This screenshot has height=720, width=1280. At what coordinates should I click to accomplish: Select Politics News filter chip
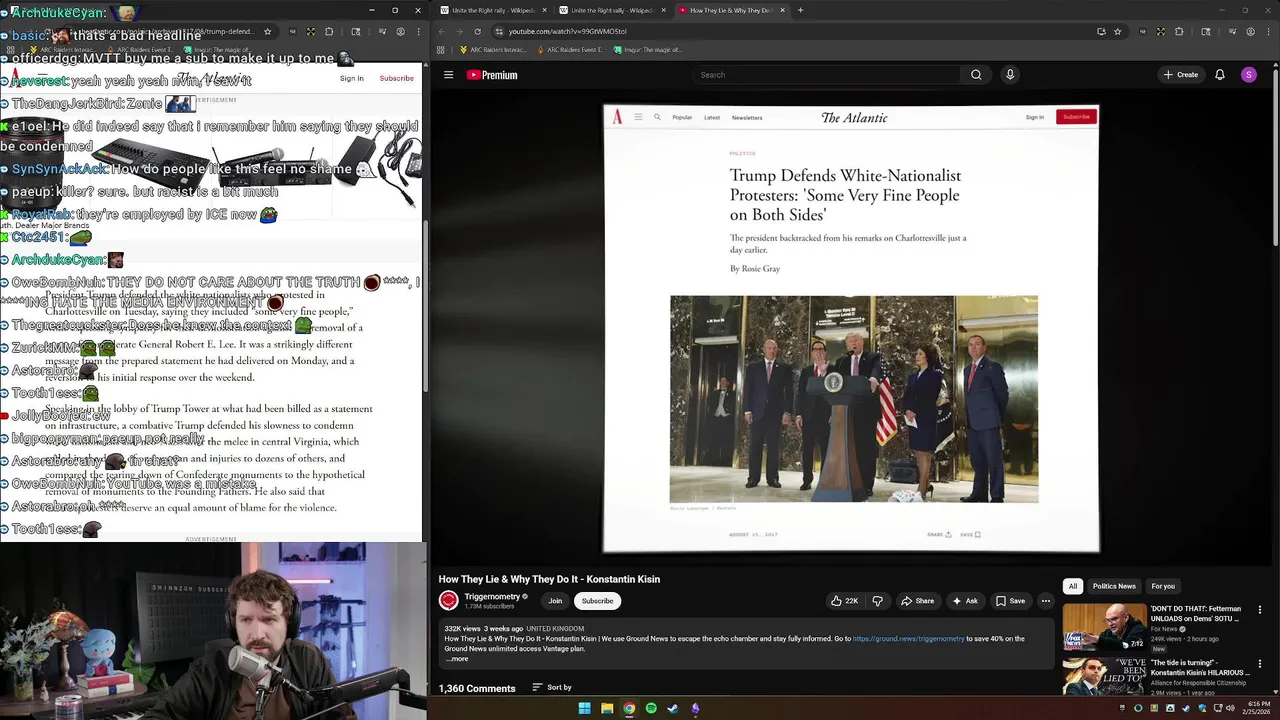[x=1114, y=586]
